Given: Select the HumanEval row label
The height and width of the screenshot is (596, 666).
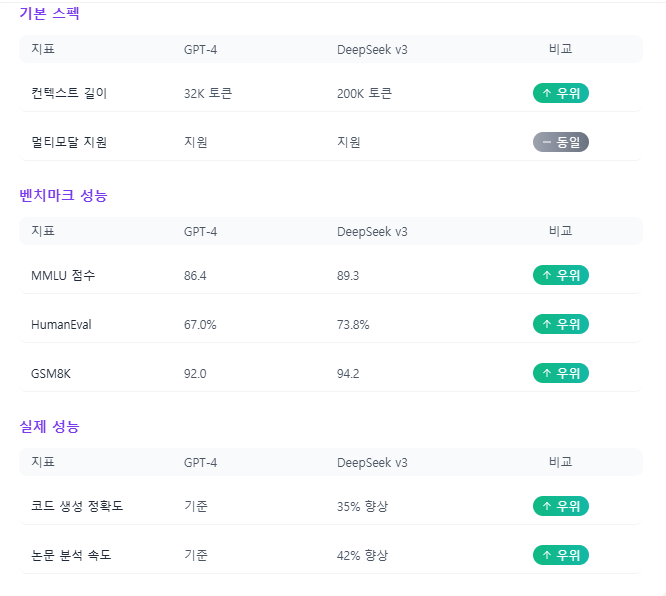Looking at the screenshot, I should [x=61, y=325].
